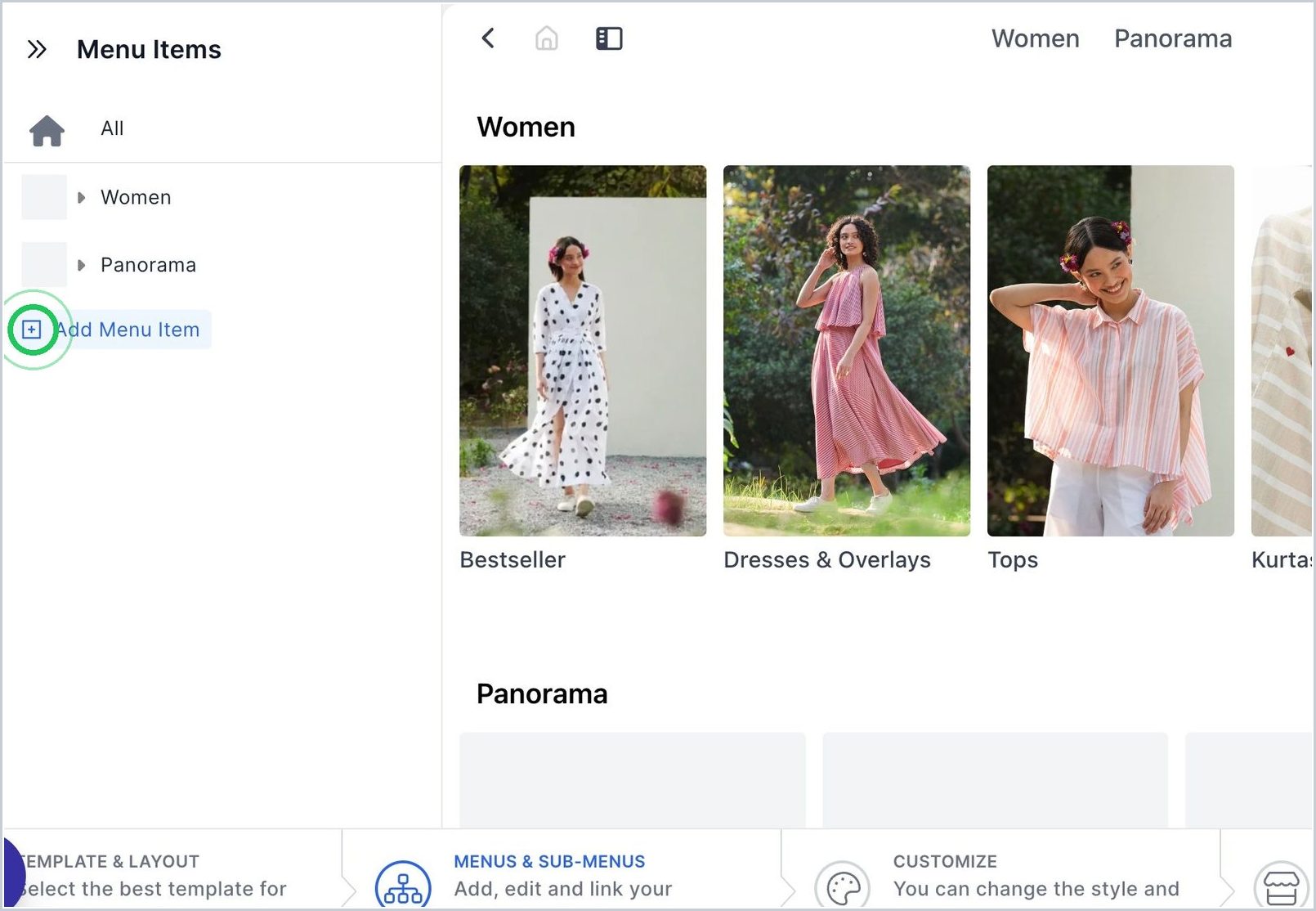The width and height of the screenshot is (1316, 911).
Task: Click the plus icon for Add Menu Item
Action: [32, 330]
